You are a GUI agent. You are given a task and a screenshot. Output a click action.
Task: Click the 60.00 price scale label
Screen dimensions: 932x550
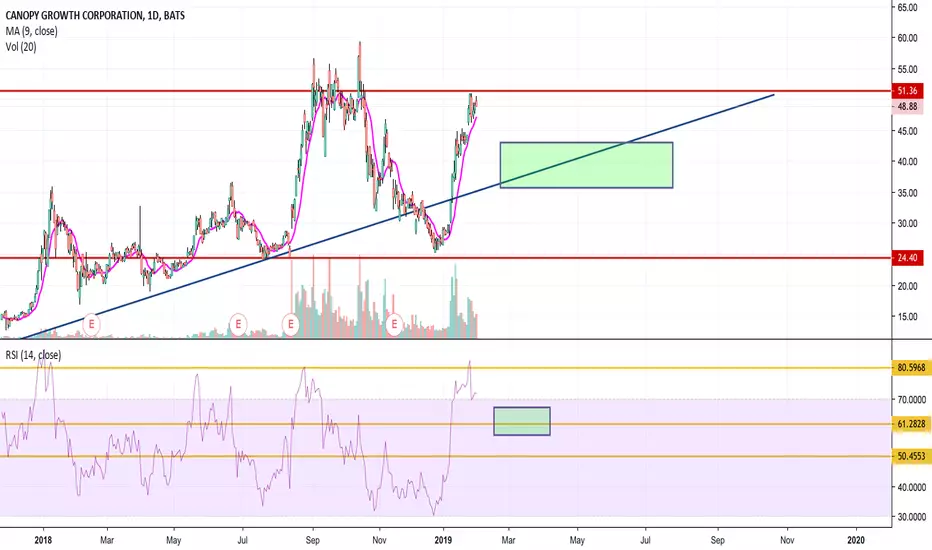tap(907, 38)
